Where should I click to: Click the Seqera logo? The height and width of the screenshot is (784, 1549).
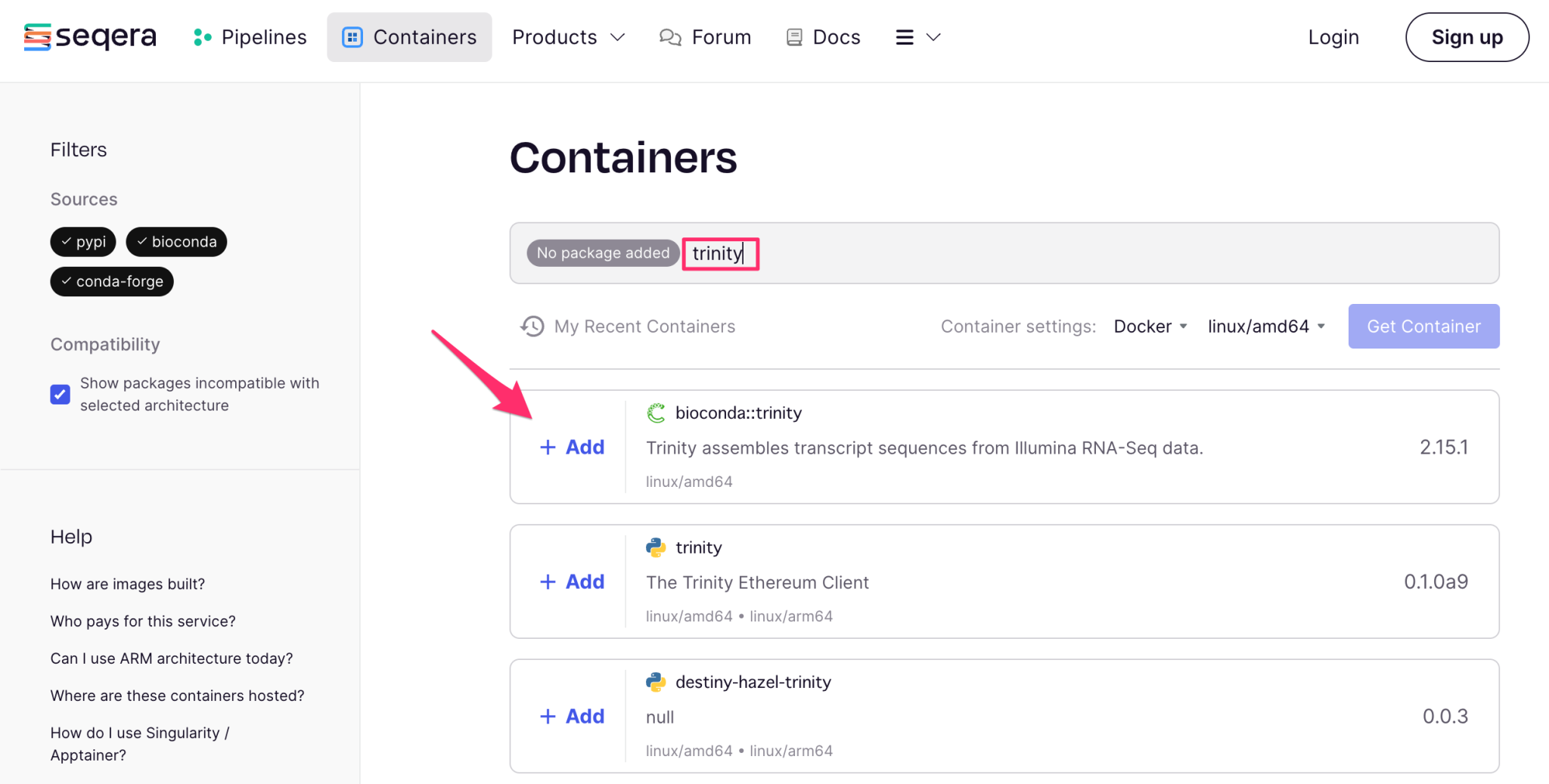pos(89,36)
